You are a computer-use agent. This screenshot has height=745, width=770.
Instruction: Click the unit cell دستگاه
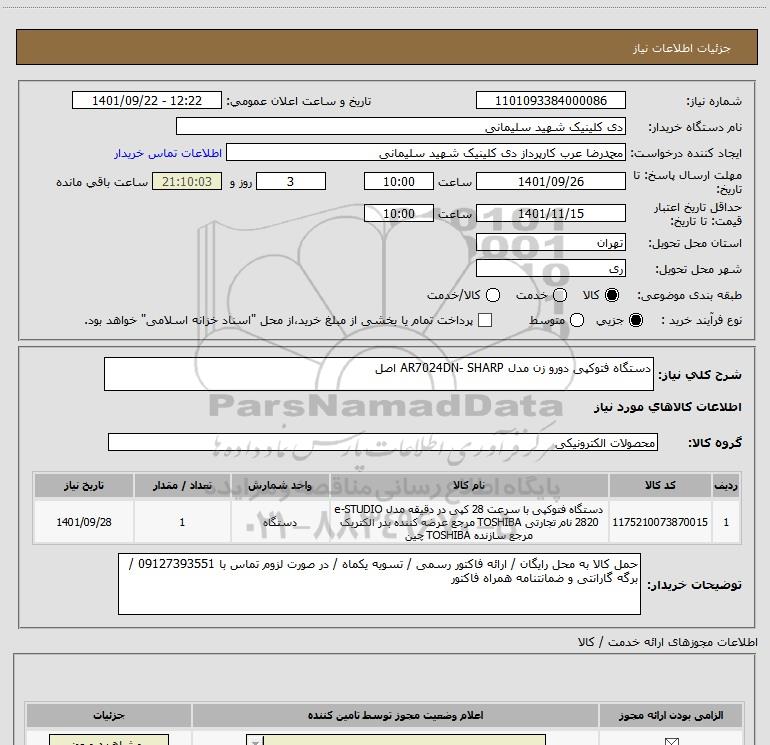(x=280, y=522)
